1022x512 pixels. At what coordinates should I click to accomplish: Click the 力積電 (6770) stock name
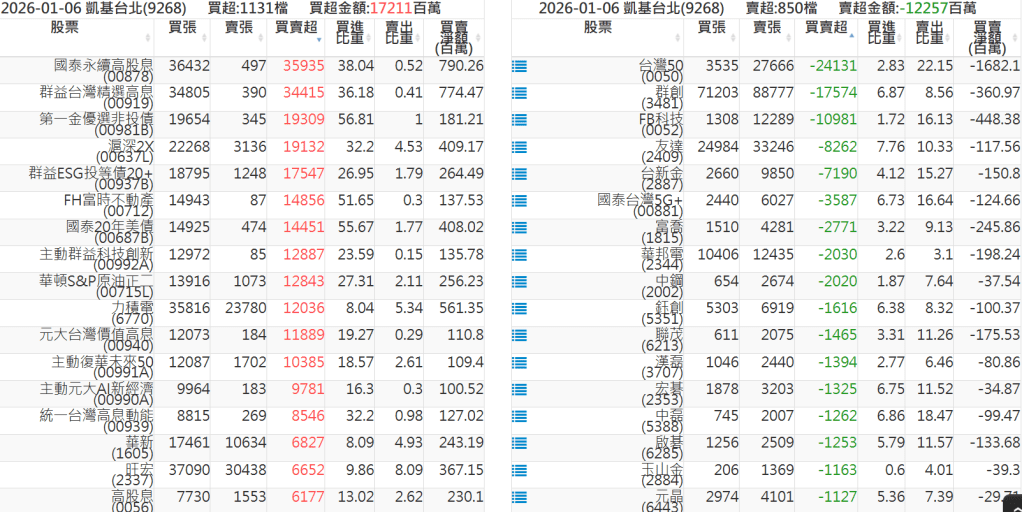pos(131,313)
